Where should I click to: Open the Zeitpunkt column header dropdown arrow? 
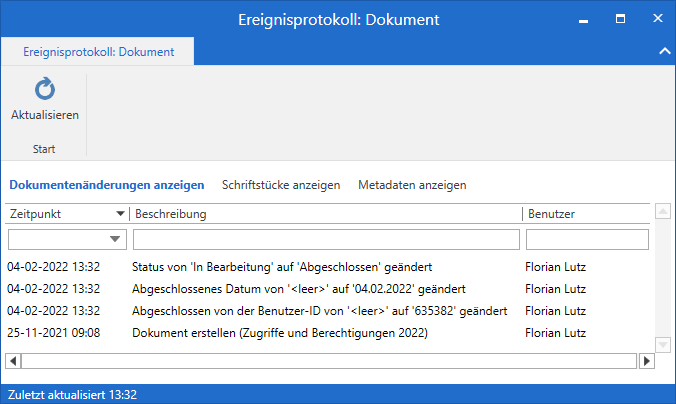click(x=121, y=214)
